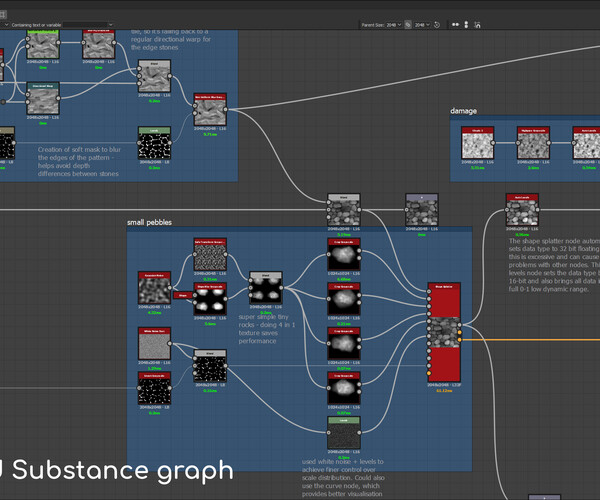Expand the dropdown arrow at the filter field's end
This screenshot has height=500, width=600.
111,25
